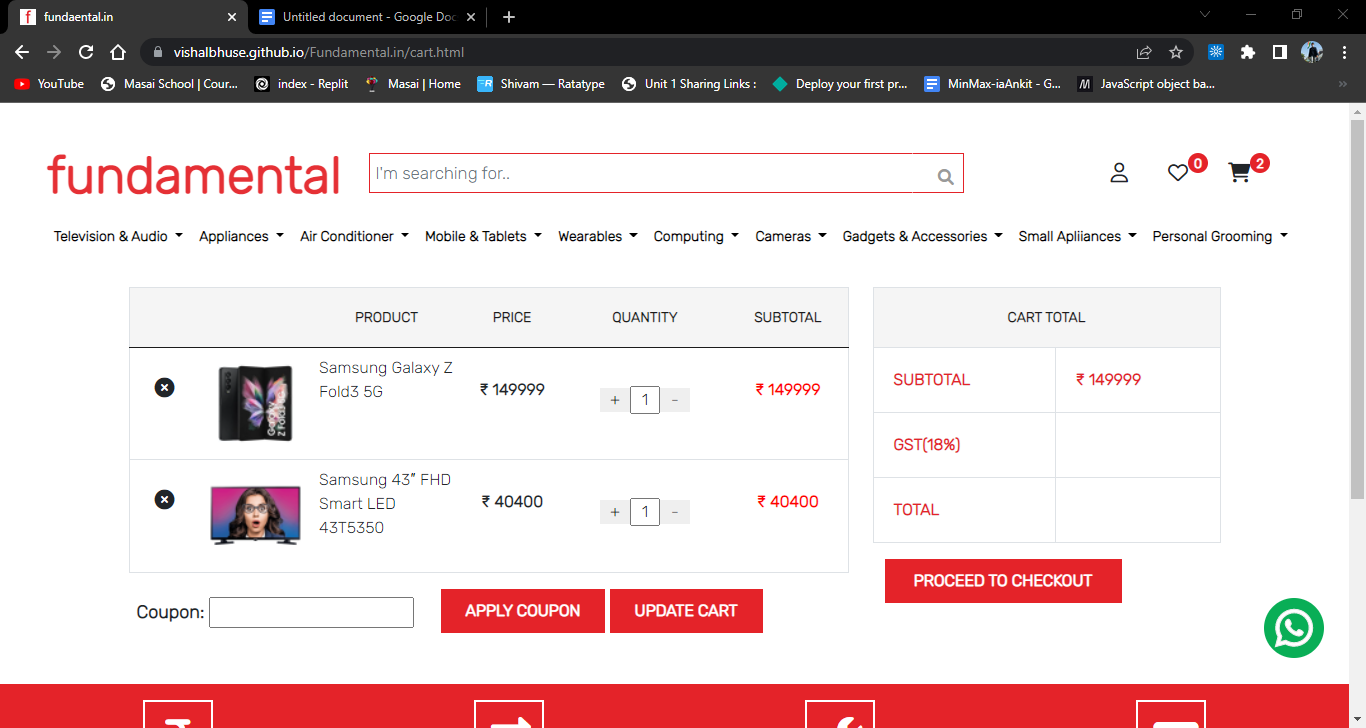1366x728 pixels.
Task: Click Galaxy Z Fold3 product thumbnail
Action: (256, 403)
